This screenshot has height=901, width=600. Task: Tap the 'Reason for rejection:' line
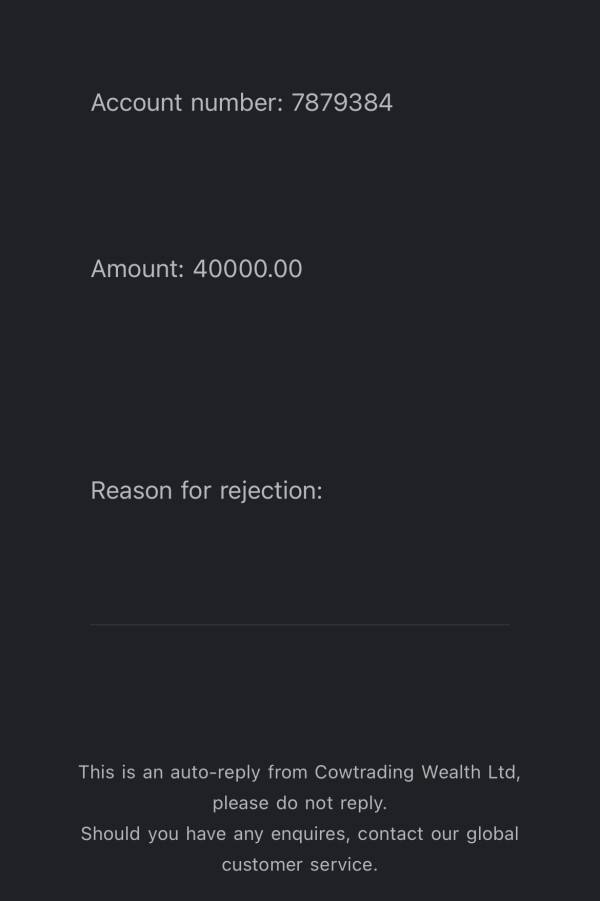click(x=207, y=491)
